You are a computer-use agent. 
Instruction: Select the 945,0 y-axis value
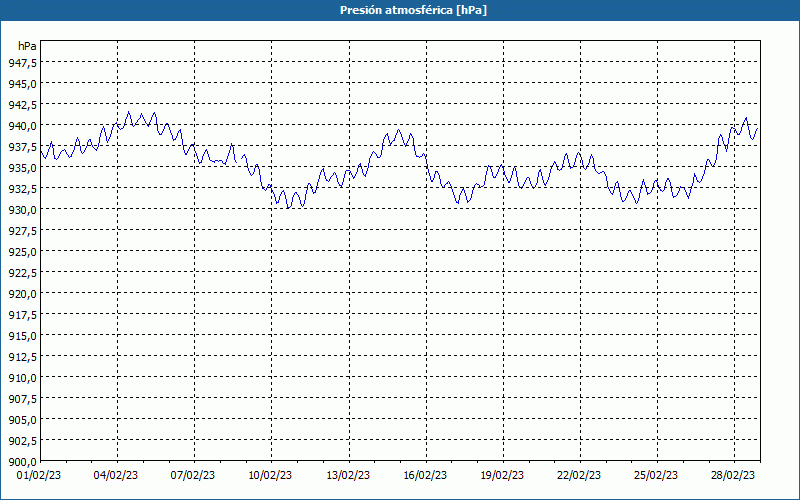(x=22, y=83)
